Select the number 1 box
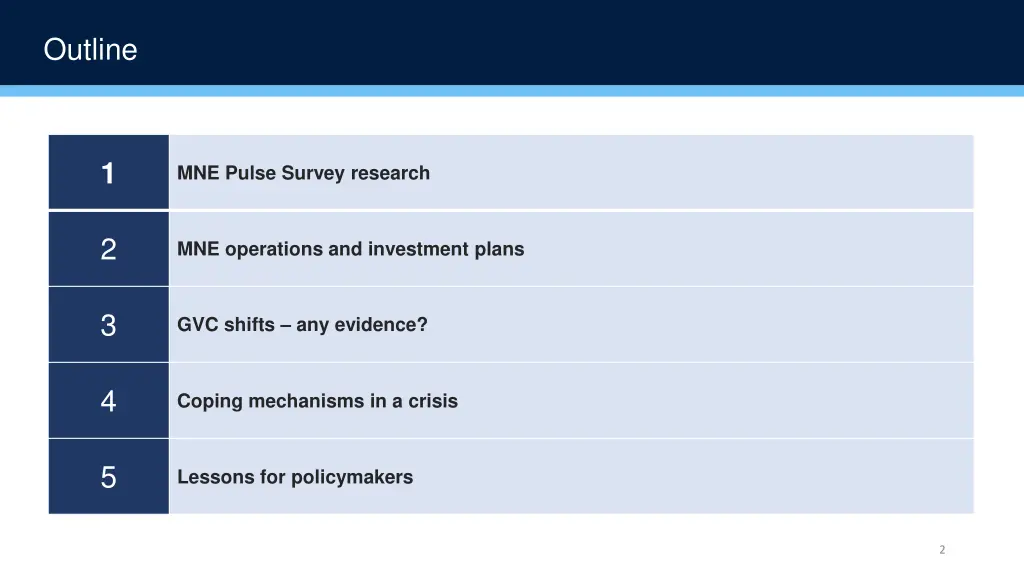The height and width of the screenshot is (576, 1024). 108,172
